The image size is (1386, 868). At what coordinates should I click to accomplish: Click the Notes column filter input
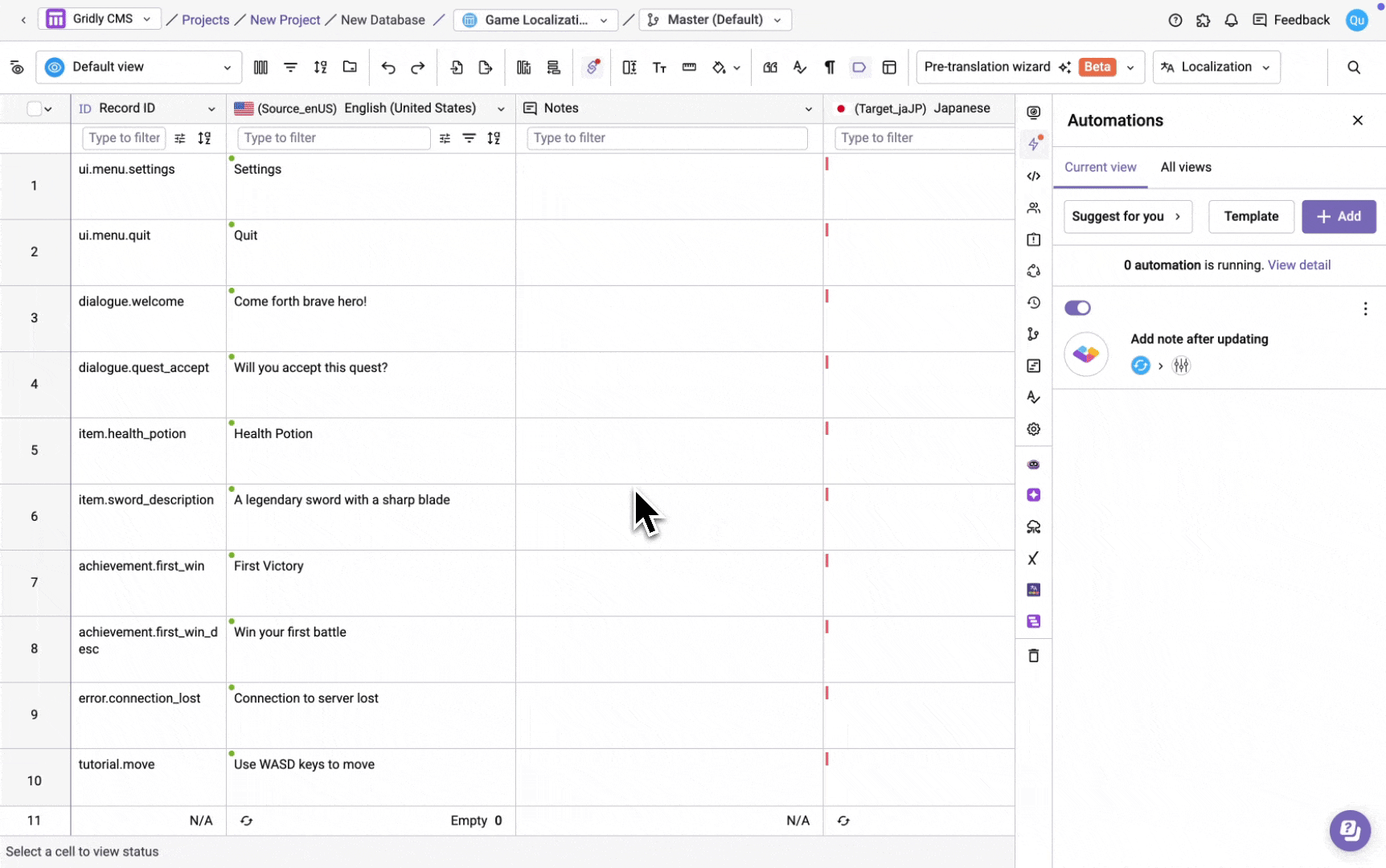pos(667,138)
